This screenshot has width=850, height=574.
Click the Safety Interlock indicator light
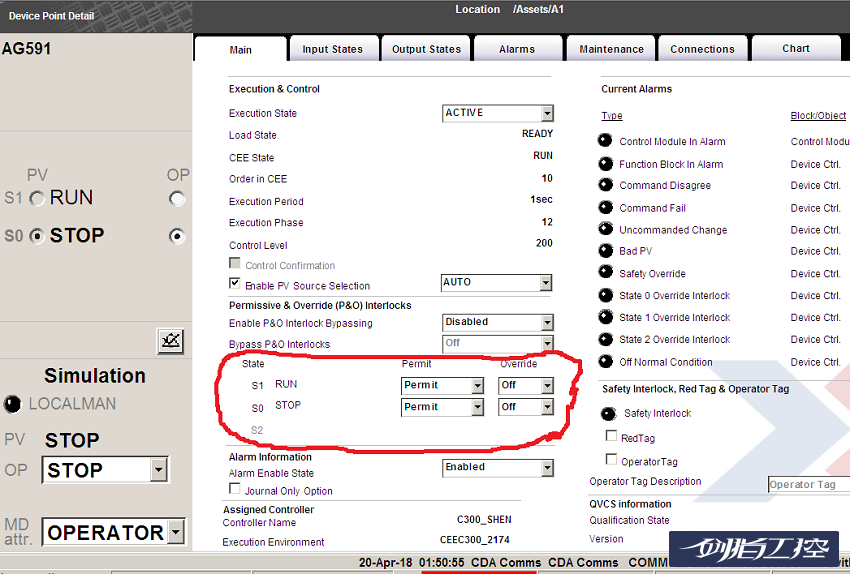tap(608, 413)
